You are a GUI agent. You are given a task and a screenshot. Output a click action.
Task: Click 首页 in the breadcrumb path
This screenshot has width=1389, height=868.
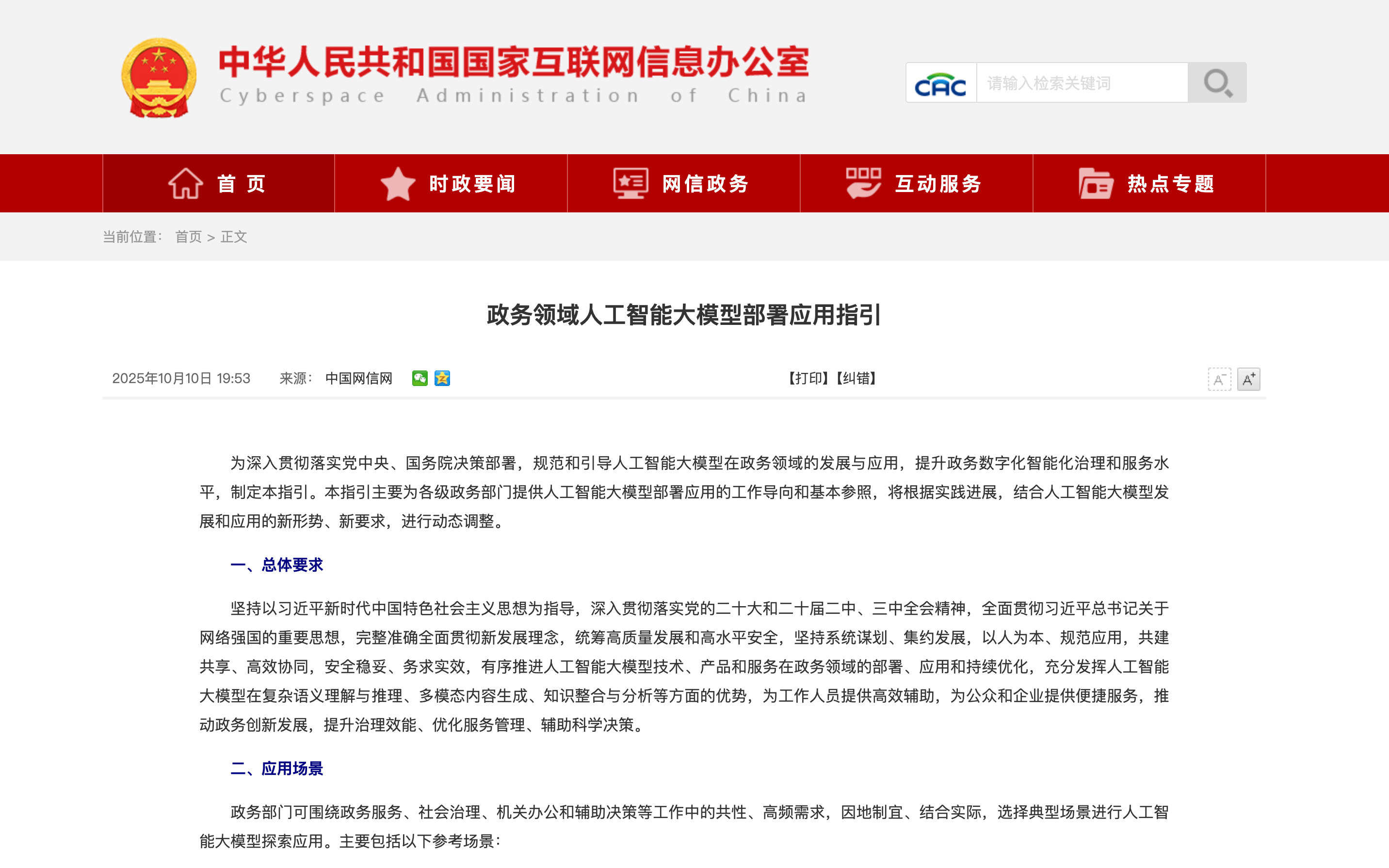(188, 237)
